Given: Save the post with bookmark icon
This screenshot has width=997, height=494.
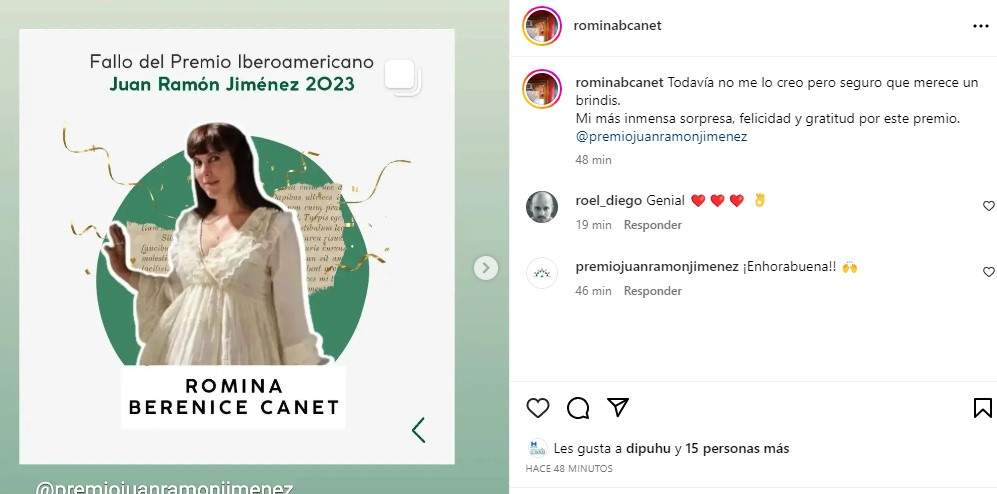Looking at the screenshot, I should tap(982, 408).
